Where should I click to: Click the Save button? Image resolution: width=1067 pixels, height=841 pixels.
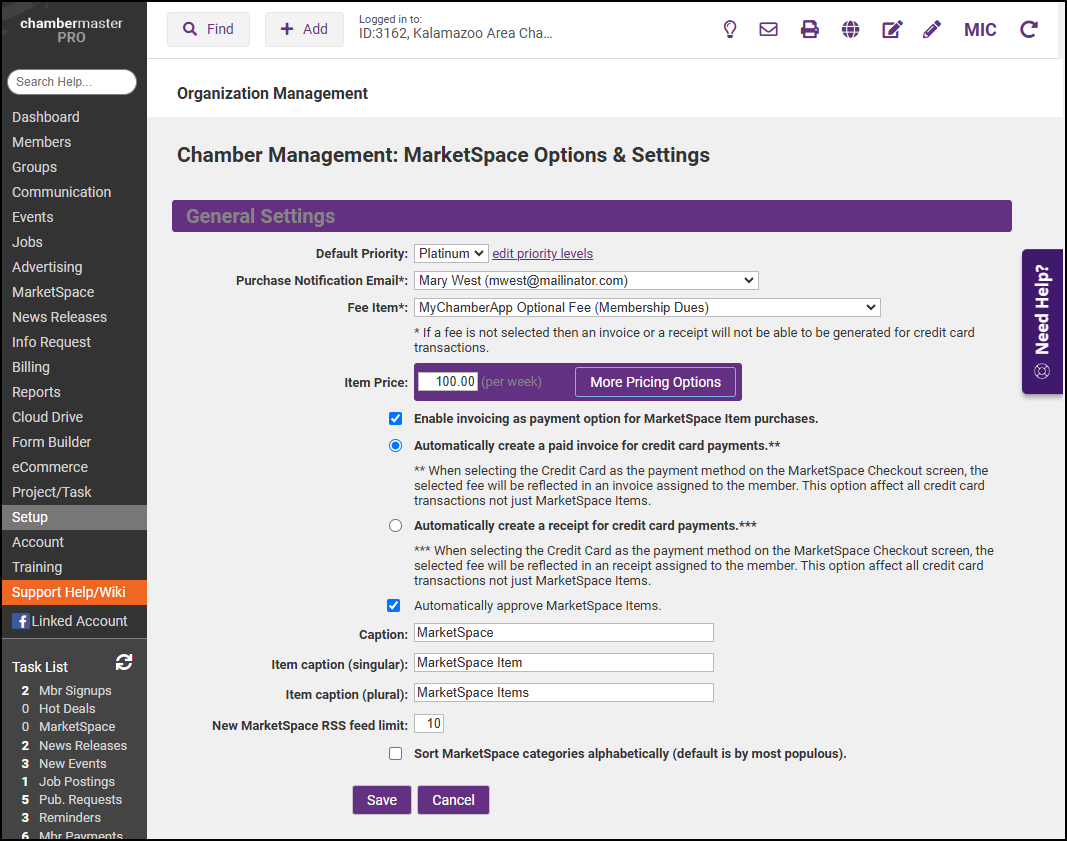(381, 800)
